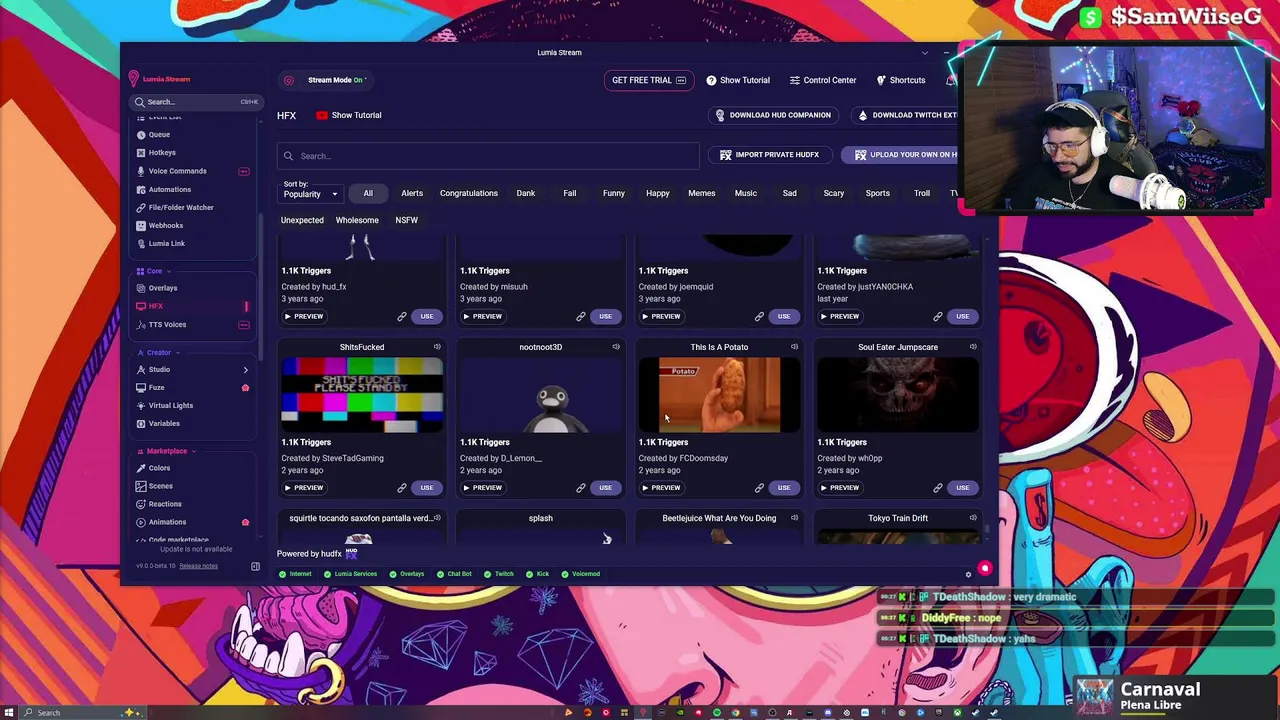Open Shortcuts from the top bar
The height and width of the screenshot is (720, 1280).
(901, 80)
